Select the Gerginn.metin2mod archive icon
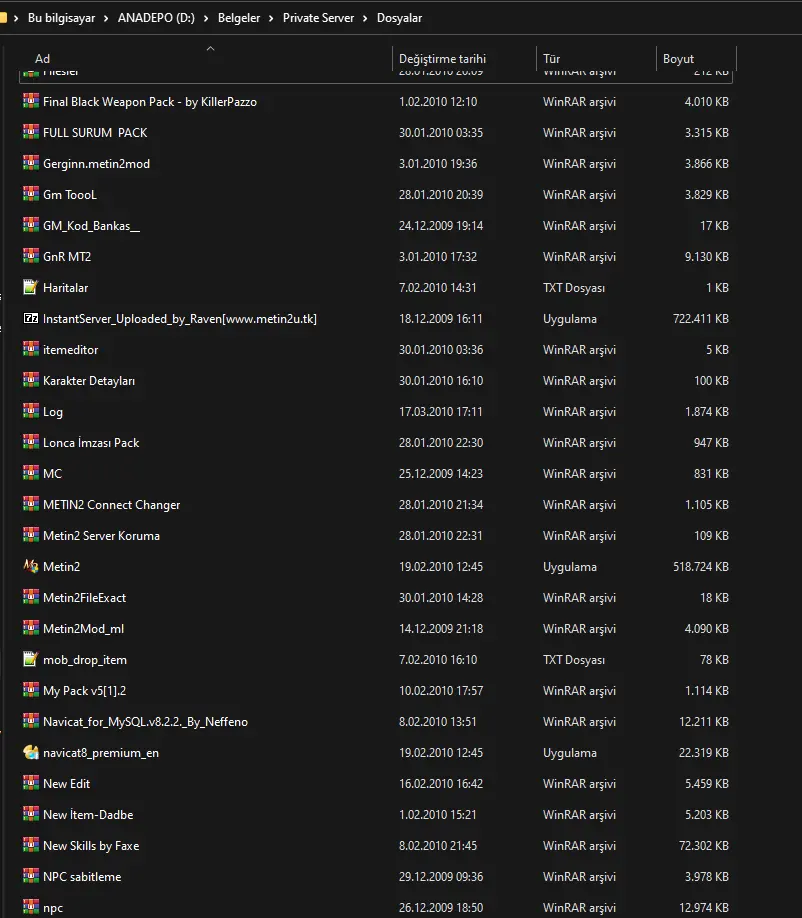 tap(31, 163)
